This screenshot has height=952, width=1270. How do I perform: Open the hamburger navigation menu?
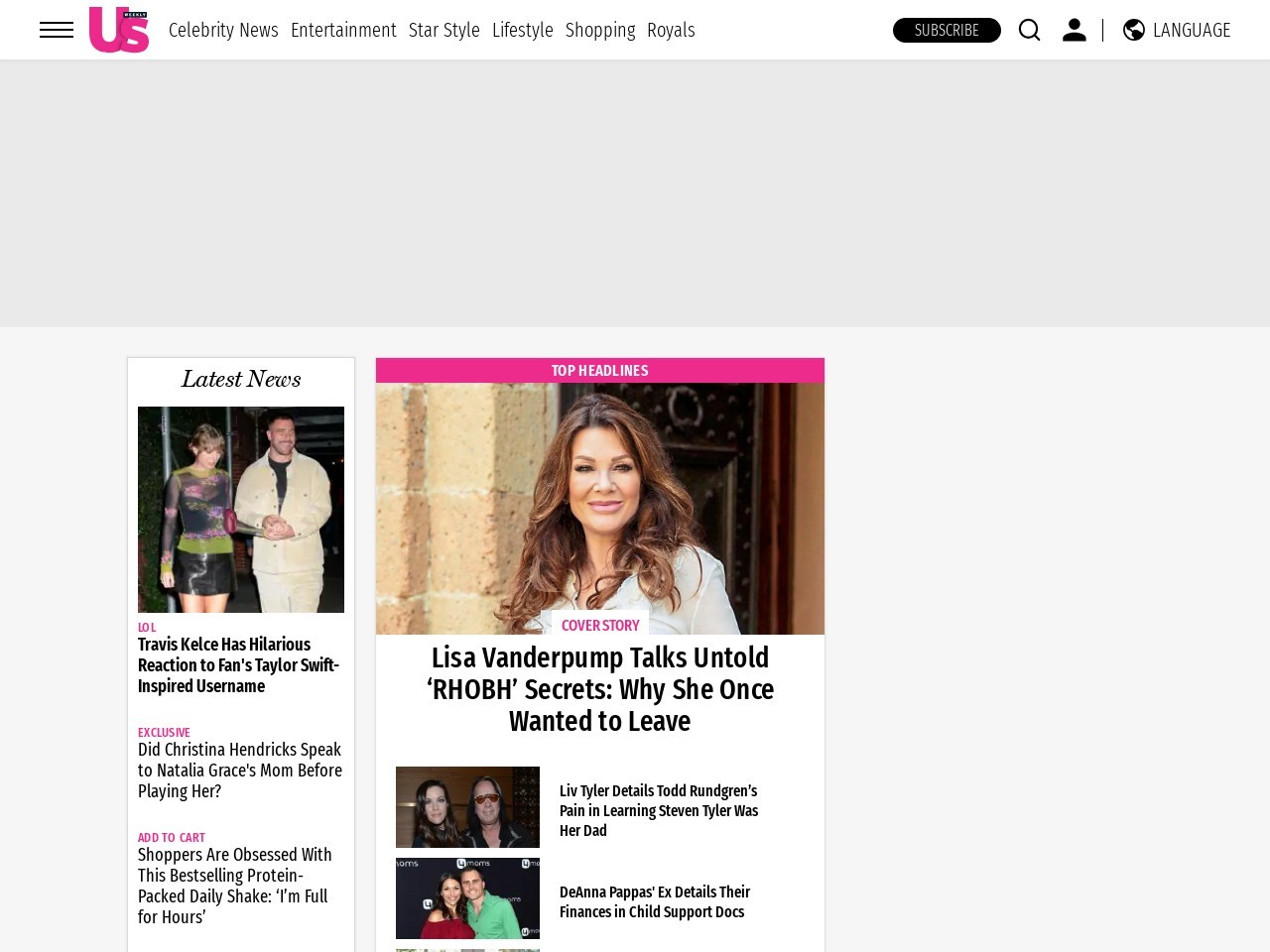click(57, 30)
